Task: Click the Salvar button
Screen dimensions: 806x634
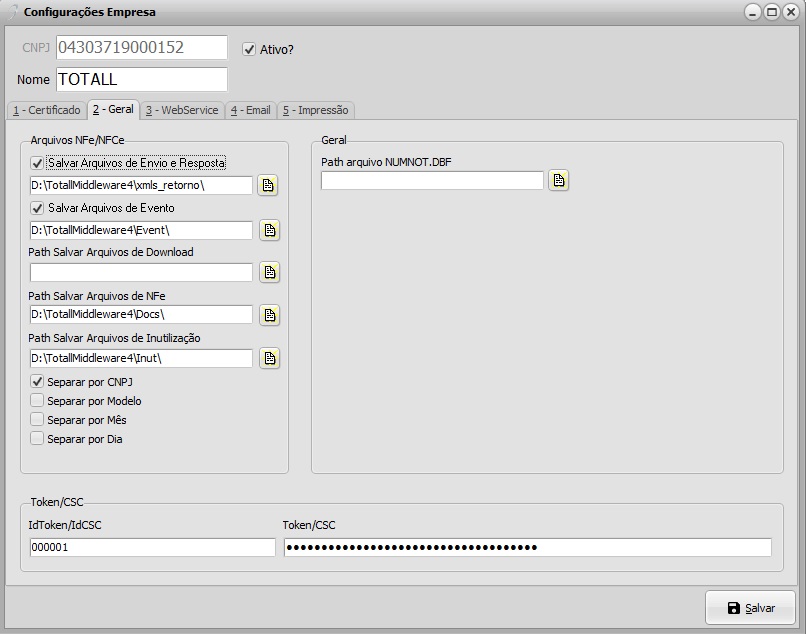Action: point(750,608)
